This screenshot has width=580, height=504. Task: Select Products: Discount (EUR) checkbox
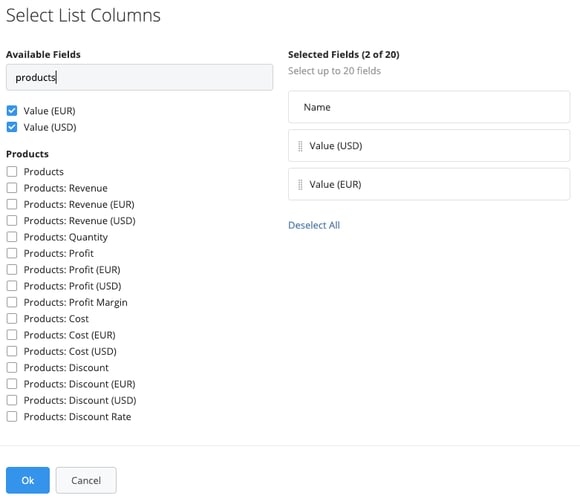pyautogui.click(x=12, y=384)
